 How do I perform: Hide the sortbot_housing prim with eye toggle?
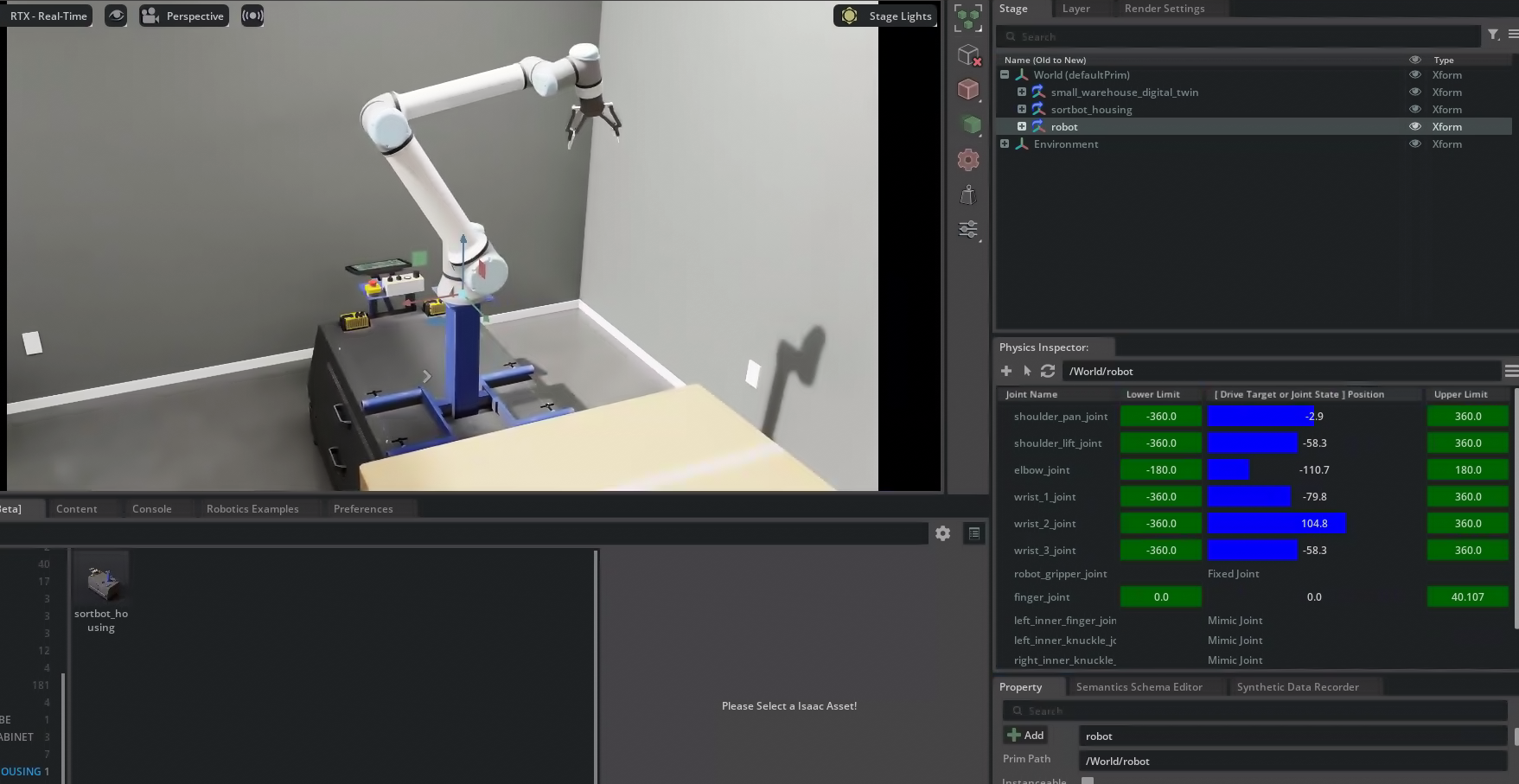(x=1415, y=109)
